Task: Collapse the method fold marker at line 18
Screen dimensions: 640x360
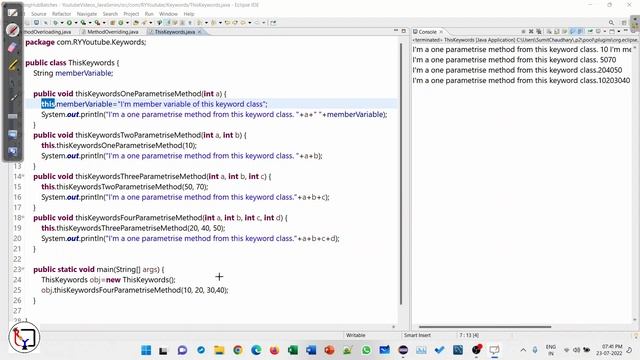Action: tap(23, 218)
